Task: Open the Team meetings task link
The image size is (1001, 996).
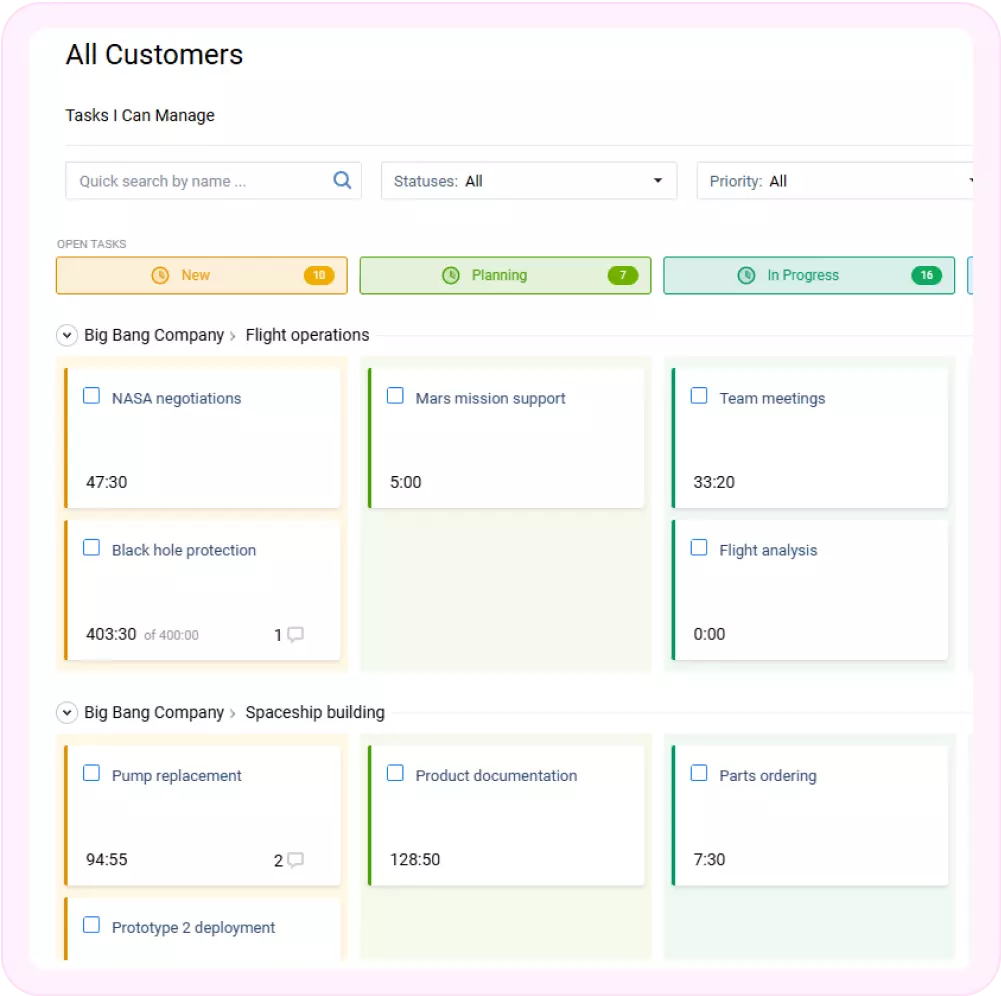Action: [772, 398]
